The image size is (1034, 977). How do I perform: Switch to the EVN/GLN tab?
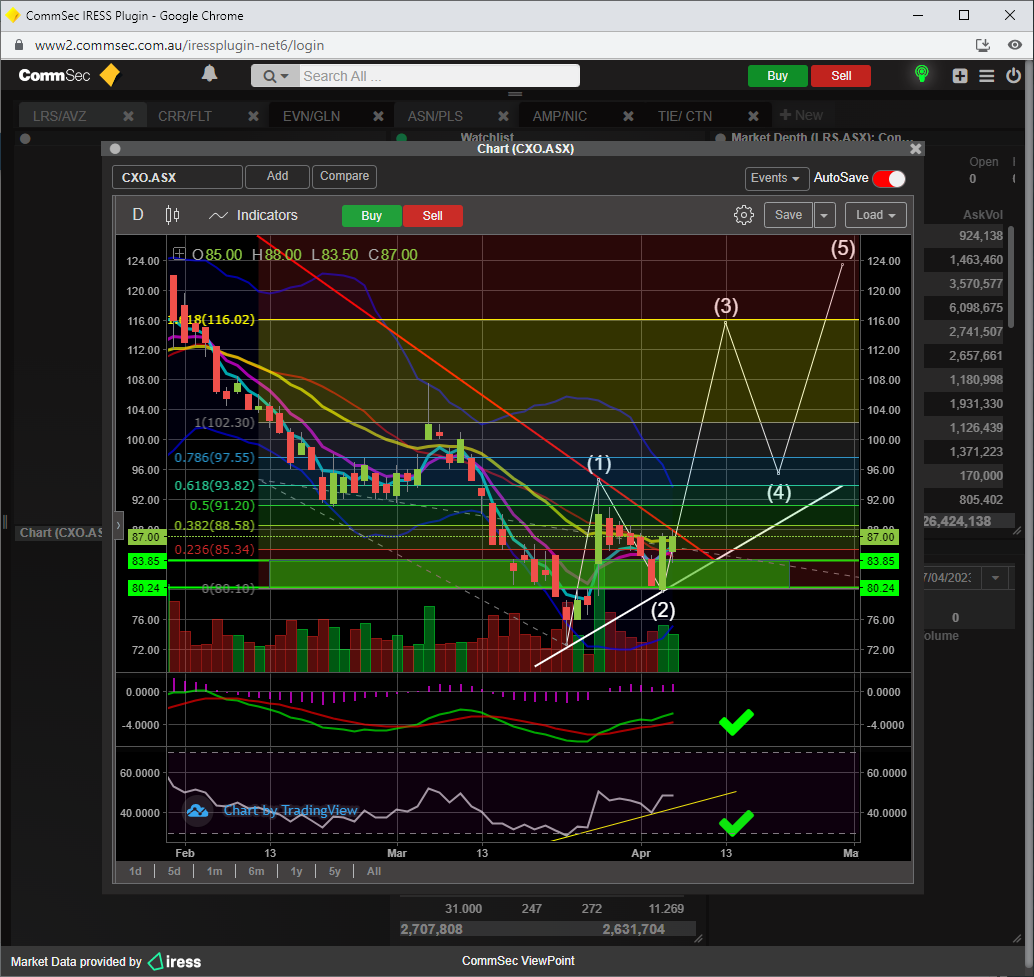[311, 116]
